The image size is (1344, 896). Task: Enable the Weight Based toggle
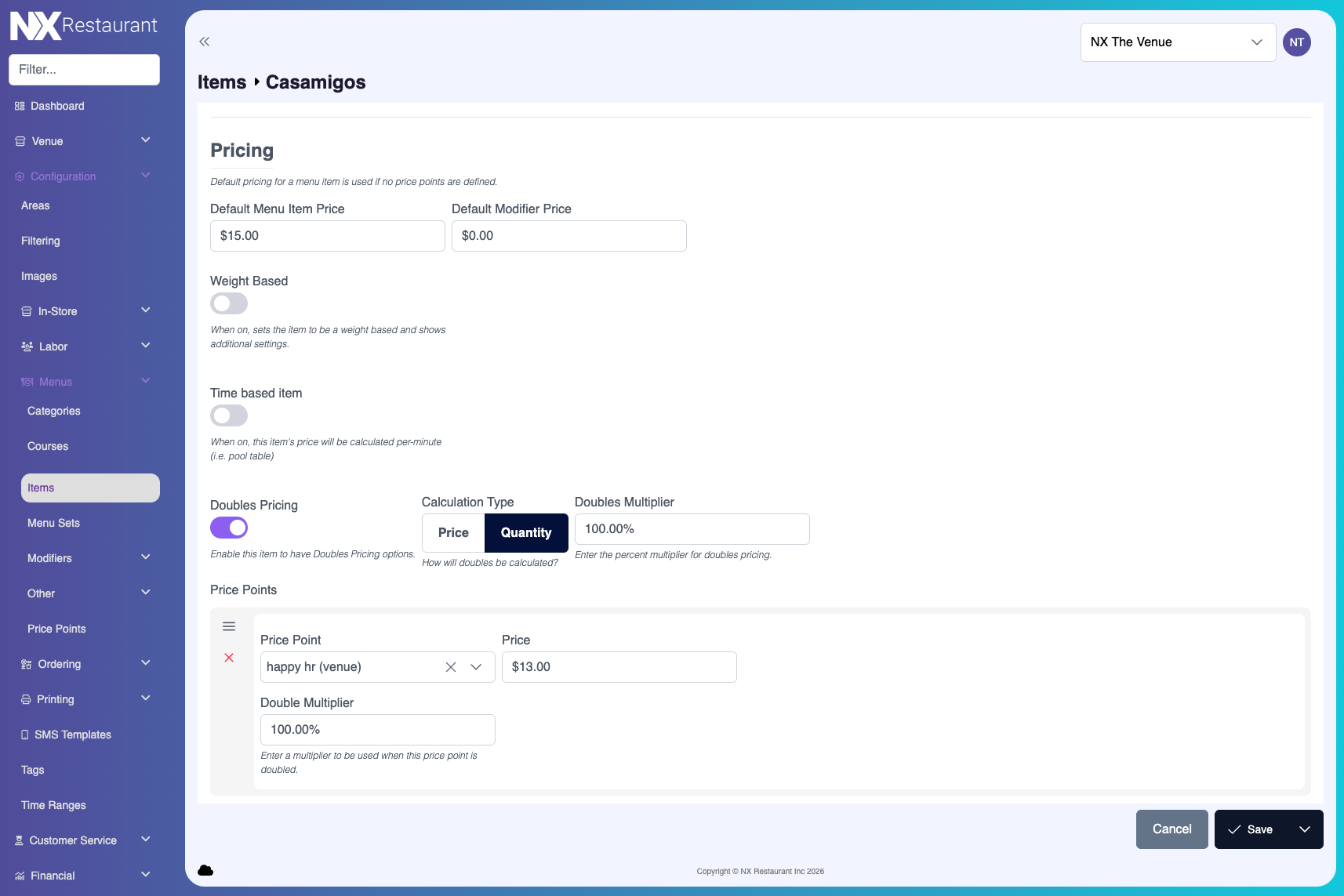point(229,303)
